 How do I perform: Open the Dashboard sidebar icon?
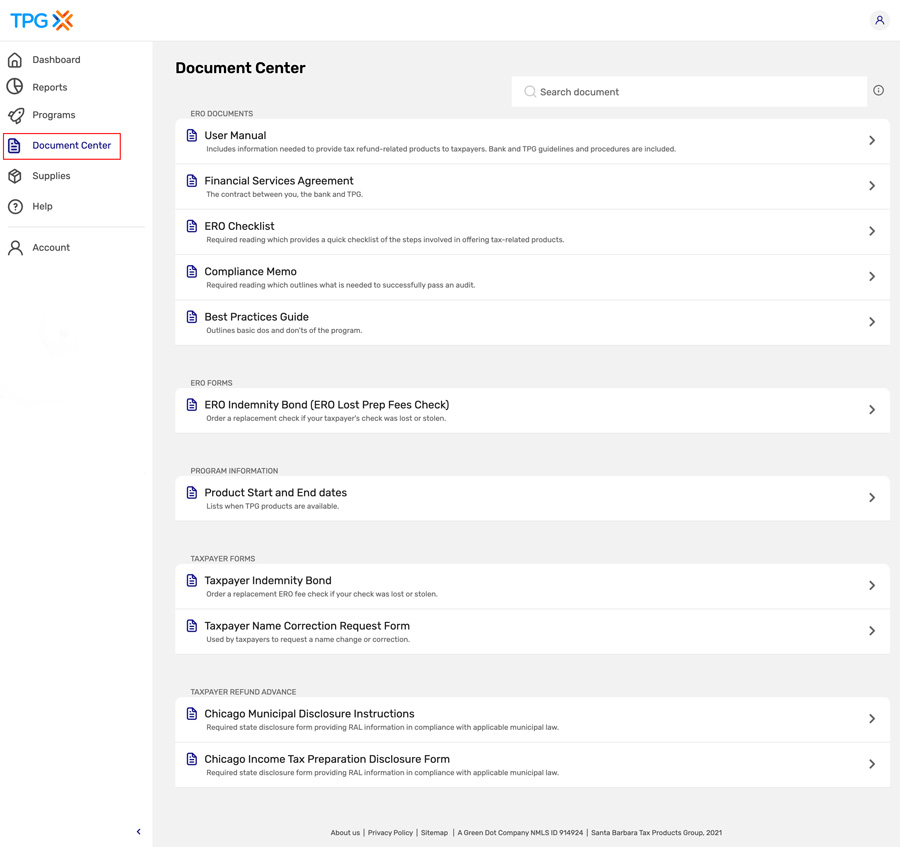click(14, 59)
